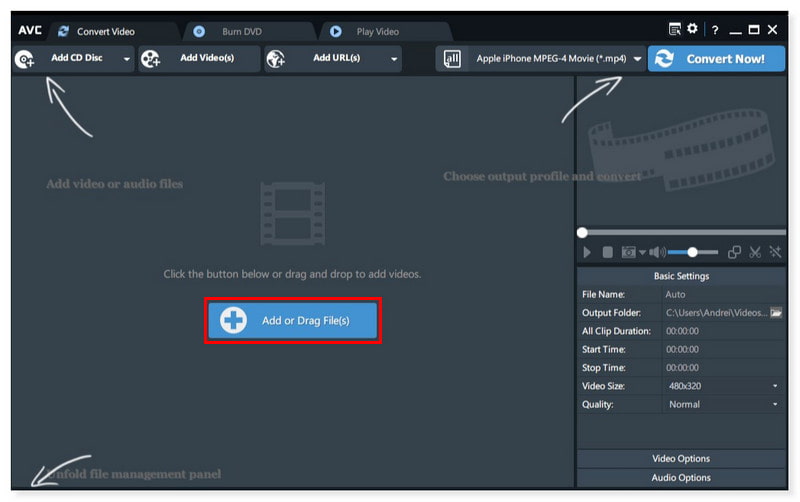Open the task list icon beside settings
This screenshot has width=800, height=502.
[675, 30]
